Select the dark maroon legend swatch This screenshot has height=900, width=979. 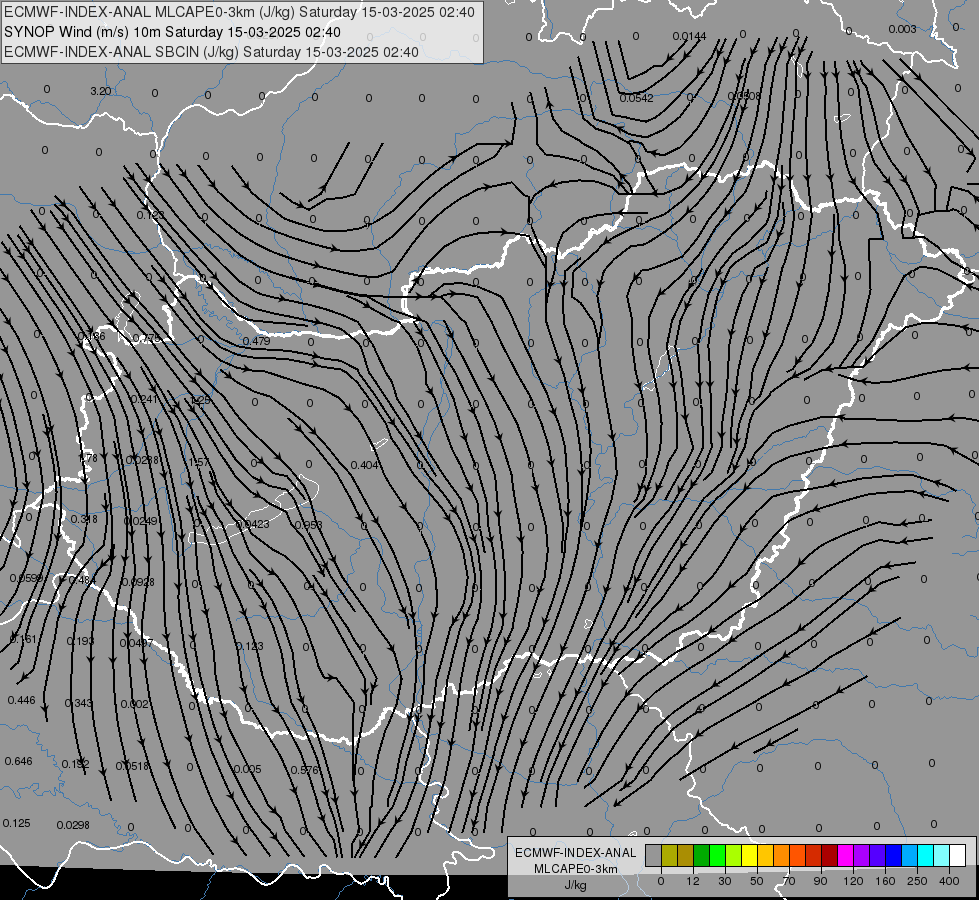point(830,855)
